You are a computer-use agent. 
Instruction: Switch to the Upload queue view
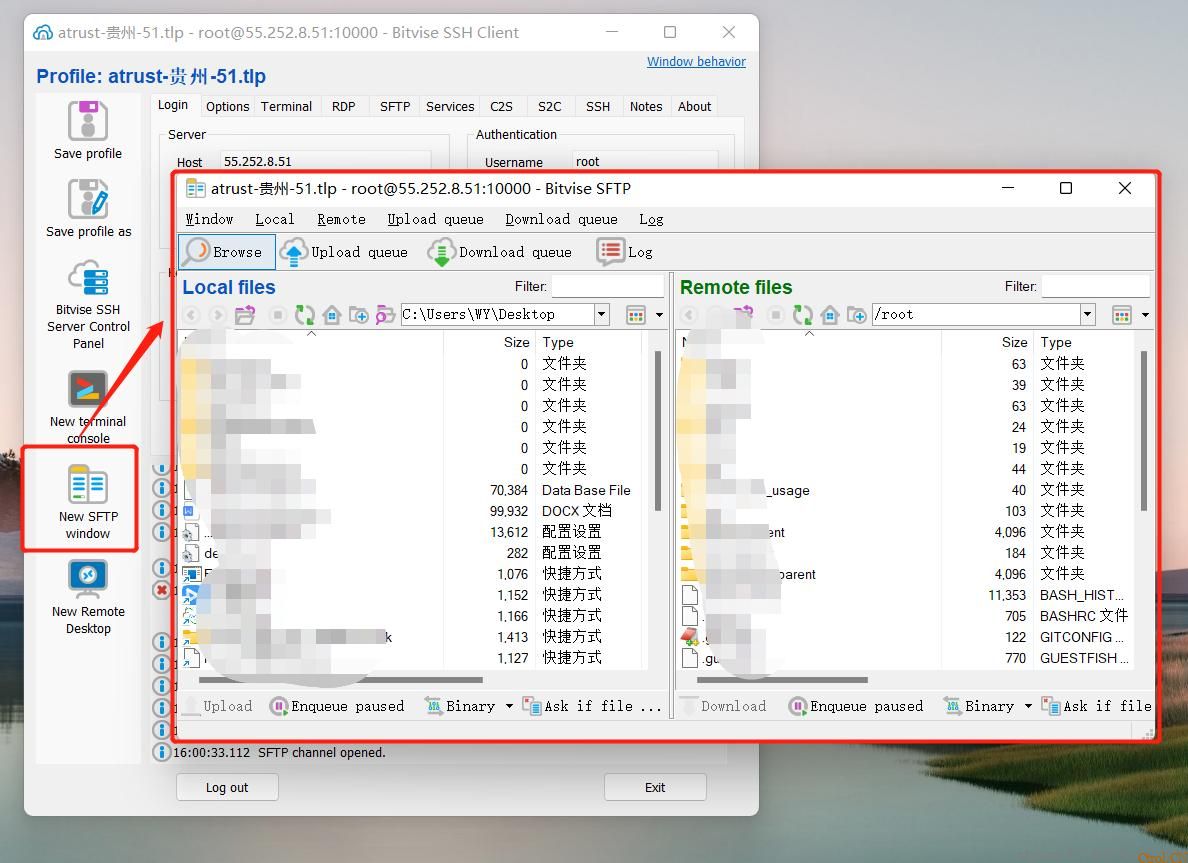click(x=344, y=252)
